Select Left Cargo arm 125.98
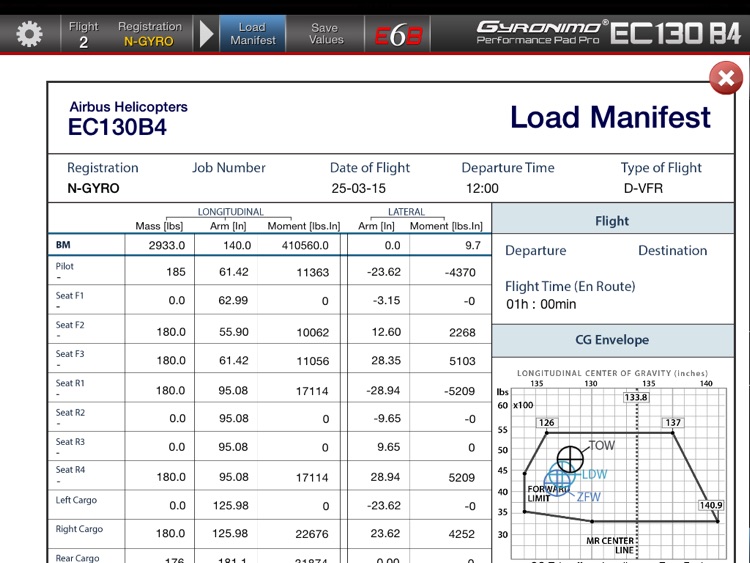This screenshot has width=750, height=563. click(x=231, y=506)
